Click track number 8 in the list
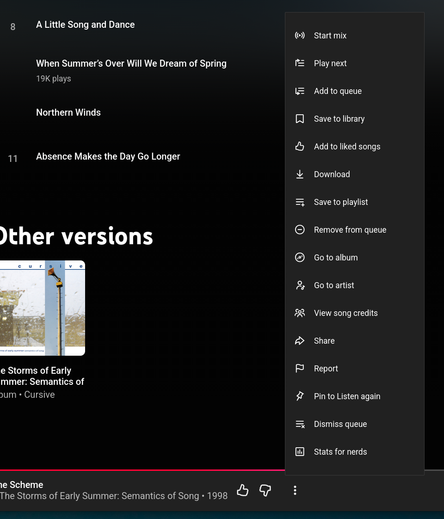Viewport: 444px width, 519px height. 13,27
